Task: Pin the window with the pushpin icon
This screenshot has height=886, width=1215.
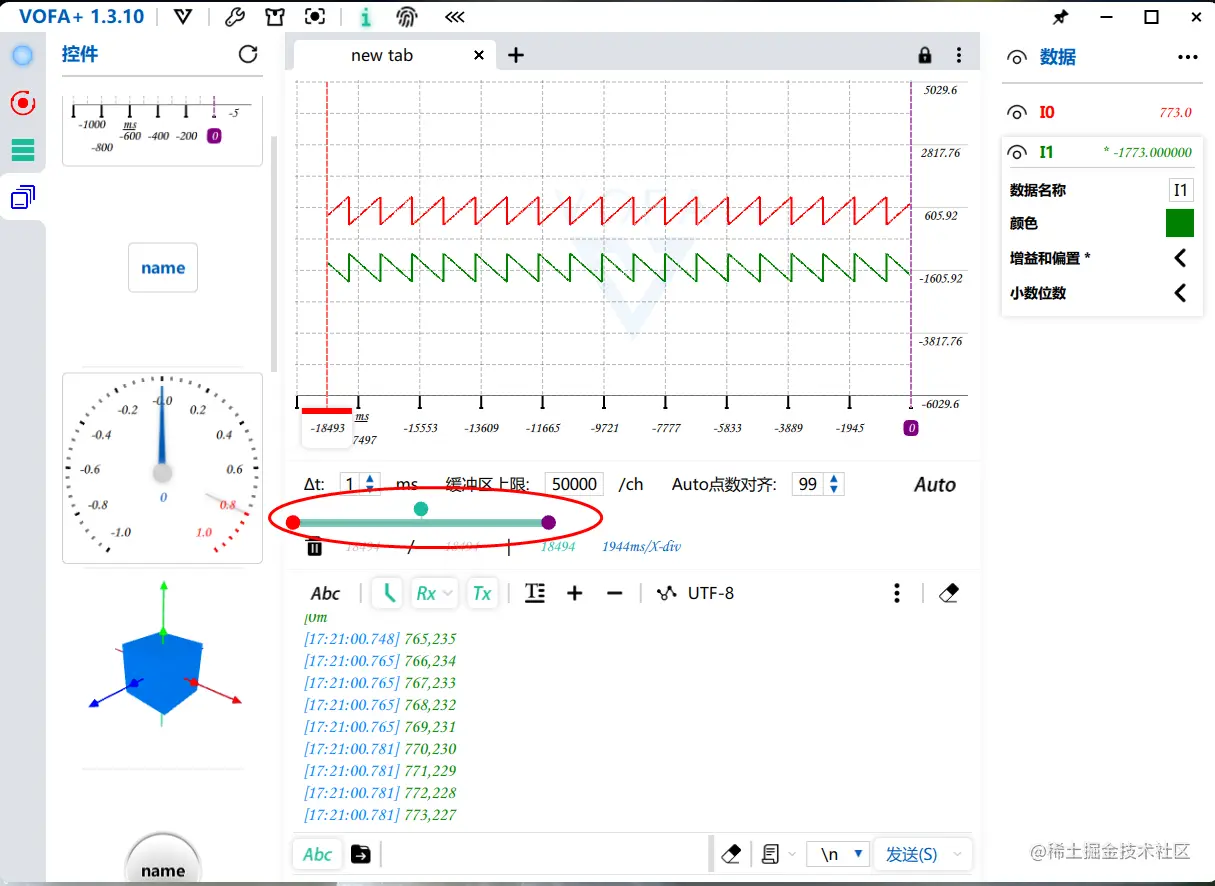Action: tap(1060, 17)
